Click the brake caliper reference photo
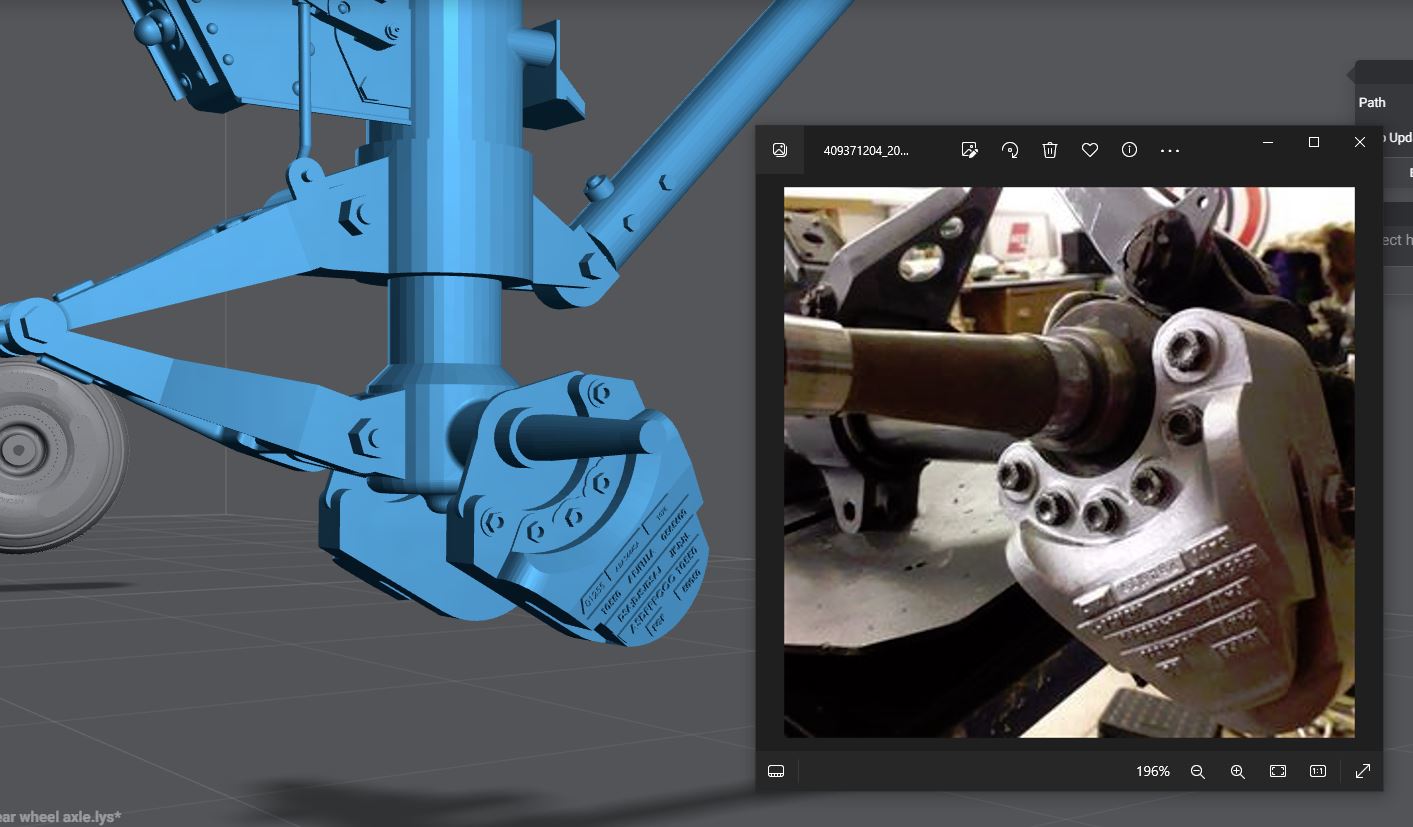The width and height of the screenshot is (1413, 827). click(1069, 462)
